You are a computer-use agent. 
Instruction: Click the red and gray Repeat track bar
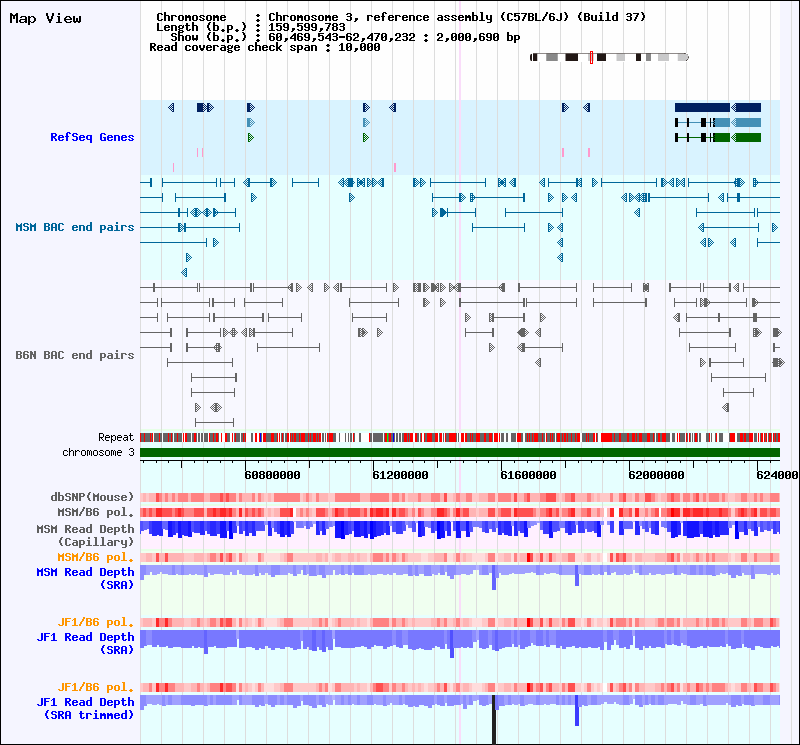460,437
